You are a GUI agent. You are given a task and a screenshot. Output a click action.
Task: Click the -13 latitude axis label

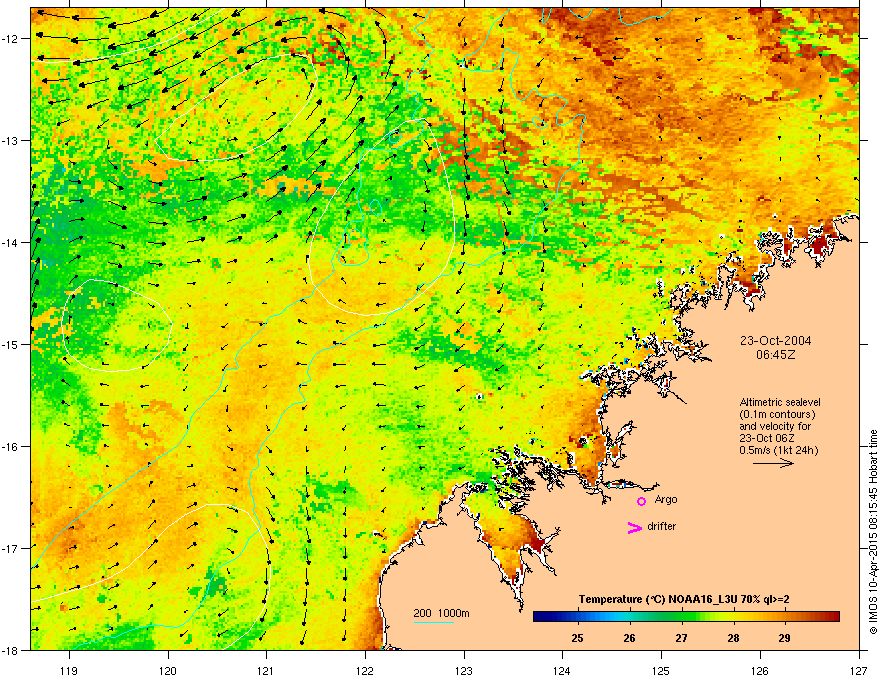10,141
